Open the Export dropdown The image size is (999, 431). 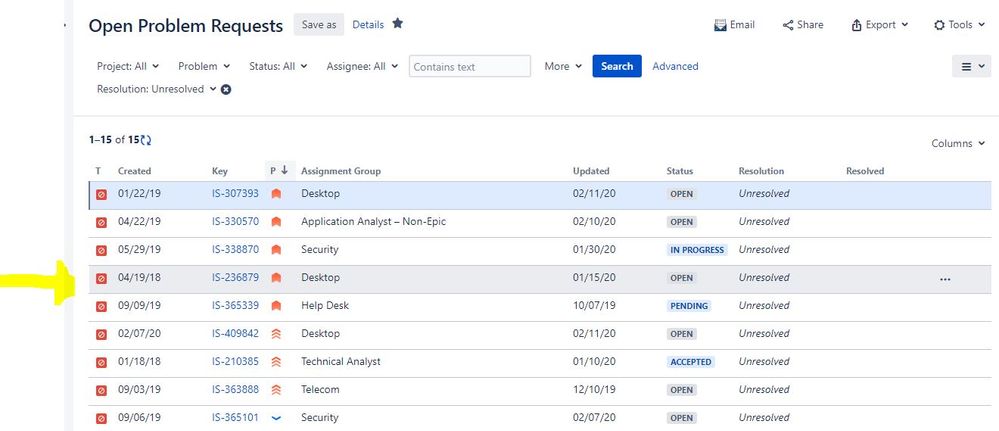880,25
